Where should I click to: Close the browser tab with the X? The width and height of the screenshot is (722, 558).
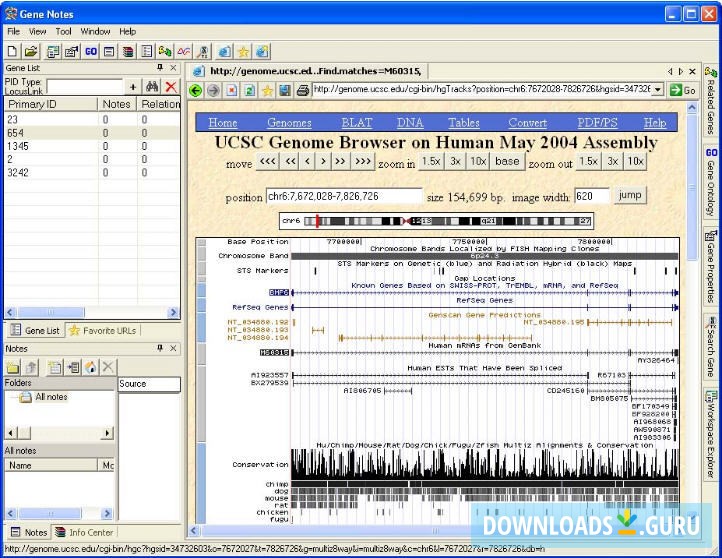point(692,71)
